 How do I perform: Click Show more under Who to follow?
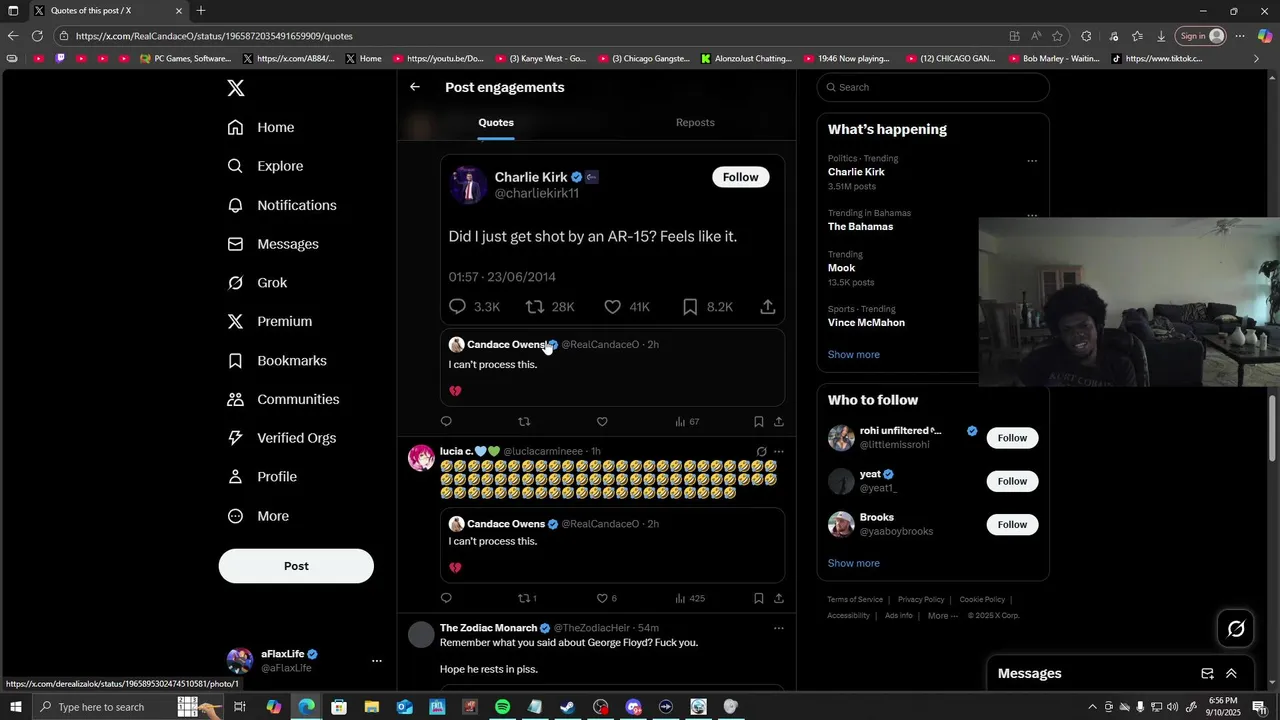point(853,563)
